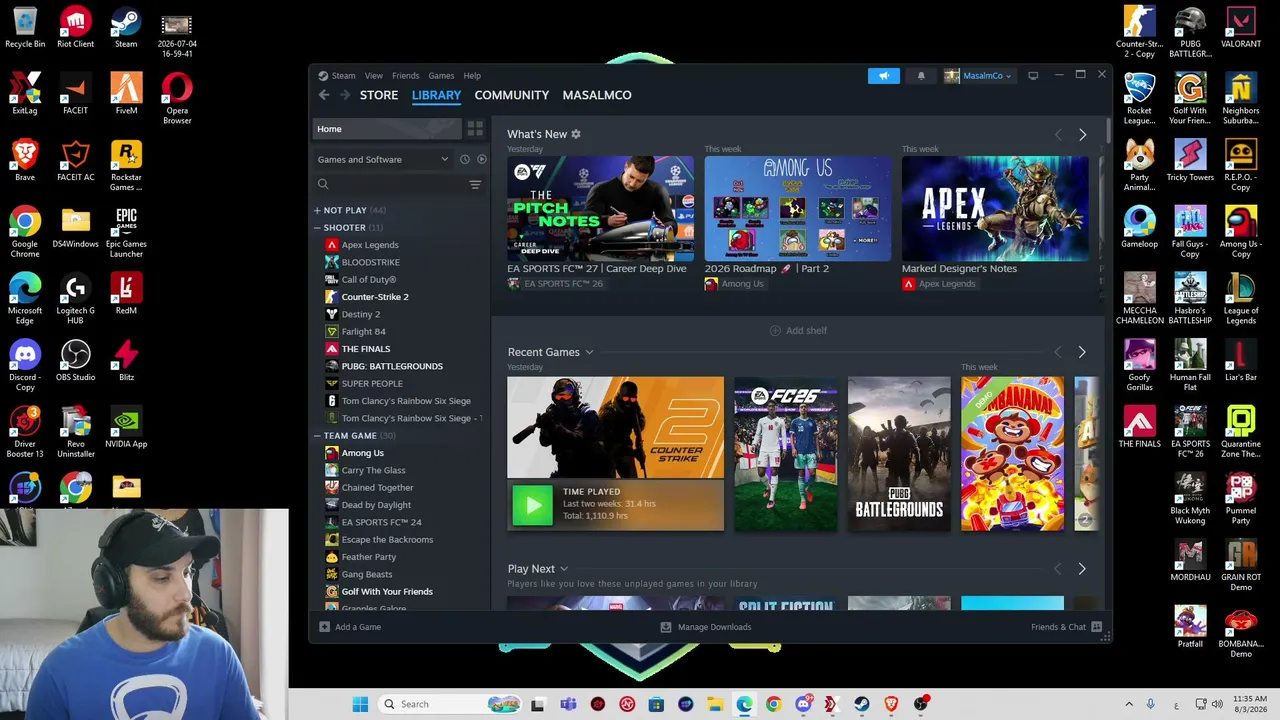The width and height of the screenshot is (1280, 720).
Task: Open the Apex Legends Marked Designer's Notes card
Action: pos(995,208)
